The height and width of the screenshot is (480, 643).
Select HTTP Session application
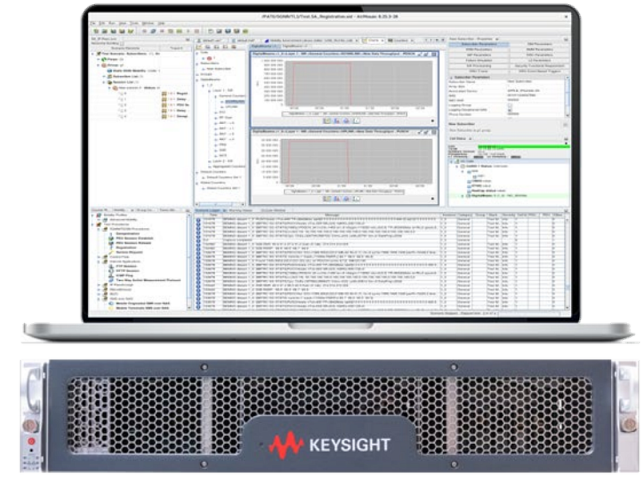click(x=128, y=271)
